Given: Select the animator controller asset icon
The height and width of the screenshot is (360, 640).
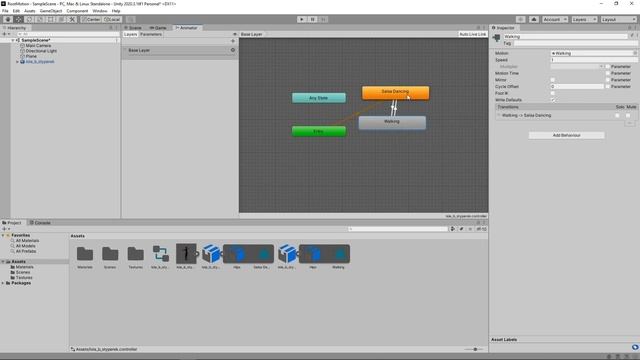Looking at the screenshot, I should pyautogui.click(x=161, y=254).
